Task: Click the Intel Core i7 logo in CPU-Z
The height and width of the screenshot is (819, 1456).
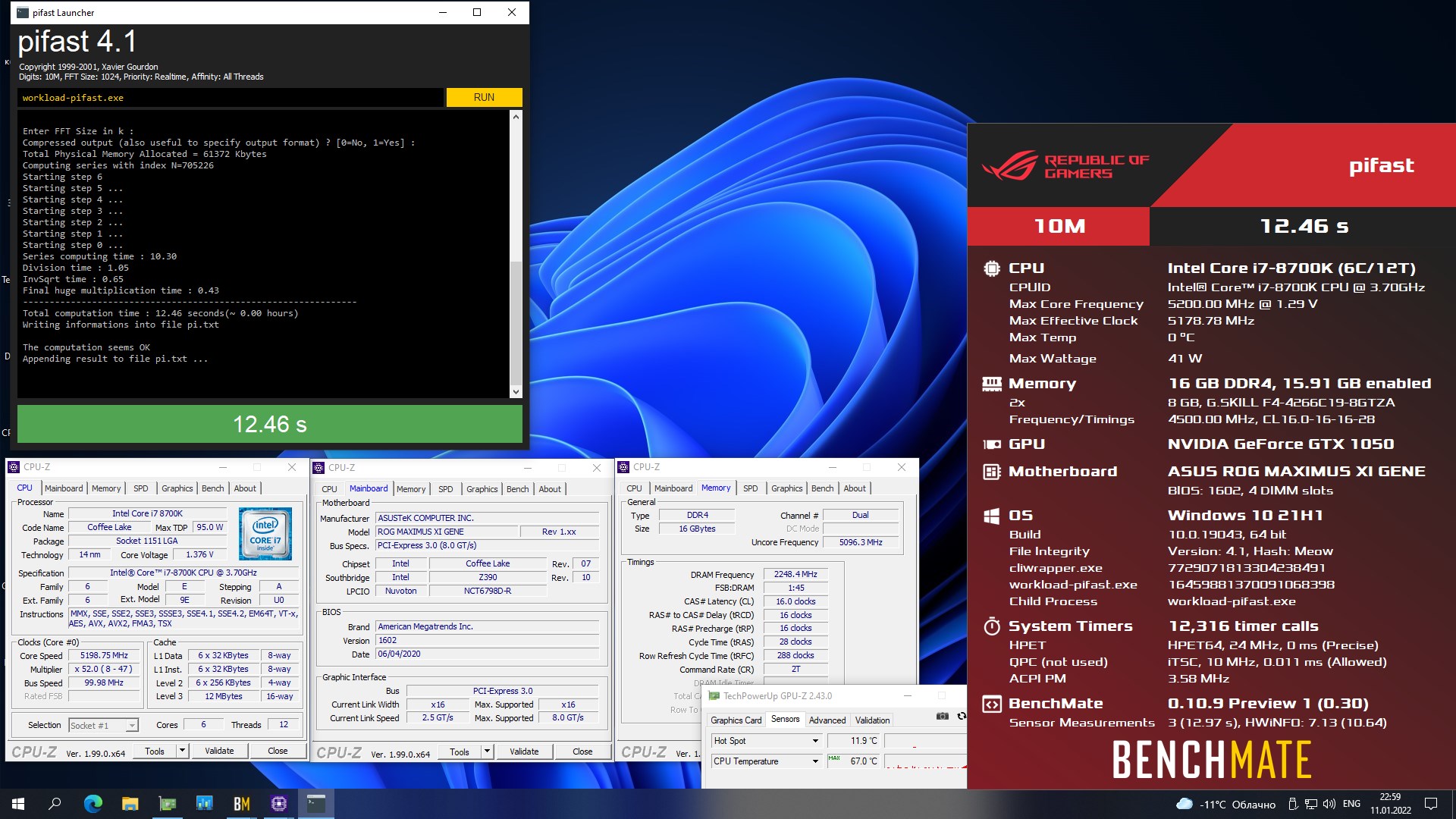Action: click(265, 534)
